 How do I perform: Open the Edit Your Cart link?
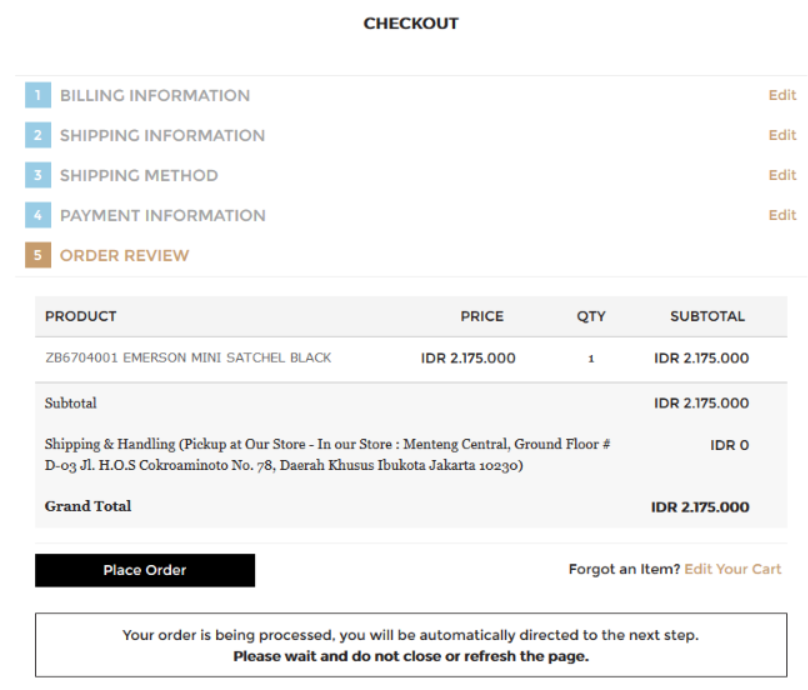pos(733,569)
